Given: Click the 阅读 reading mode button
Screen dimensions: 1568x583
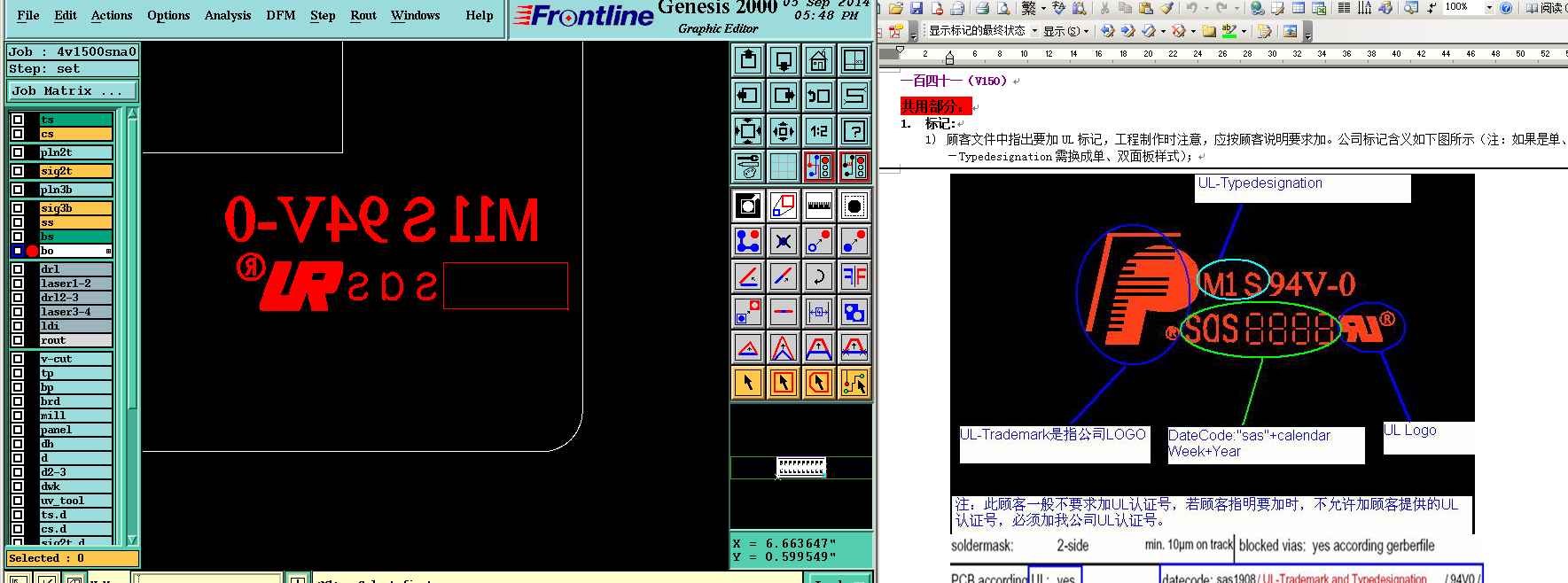Looking at the screenshot, I should pyautogui.click(x=1545, y=8).
